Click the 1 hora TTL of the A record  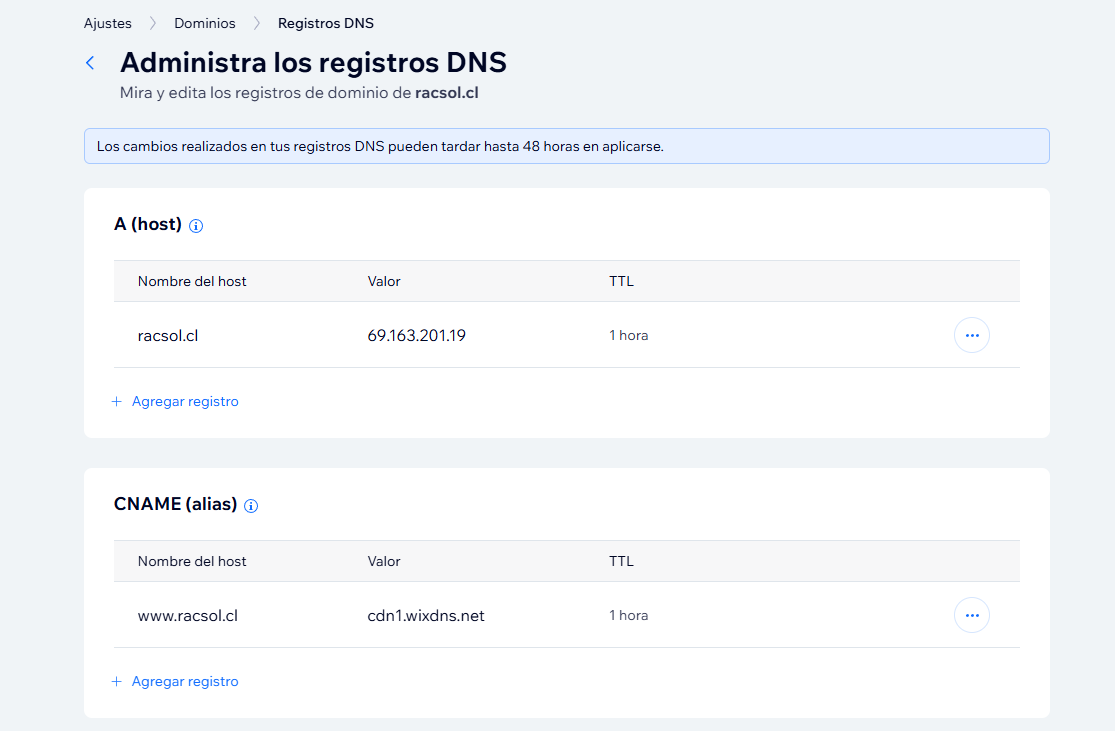(x=629, y=335)
